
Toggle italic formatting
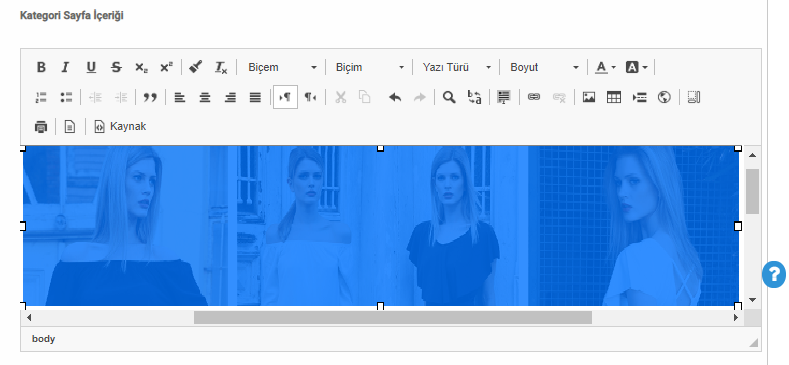(65, 67)
